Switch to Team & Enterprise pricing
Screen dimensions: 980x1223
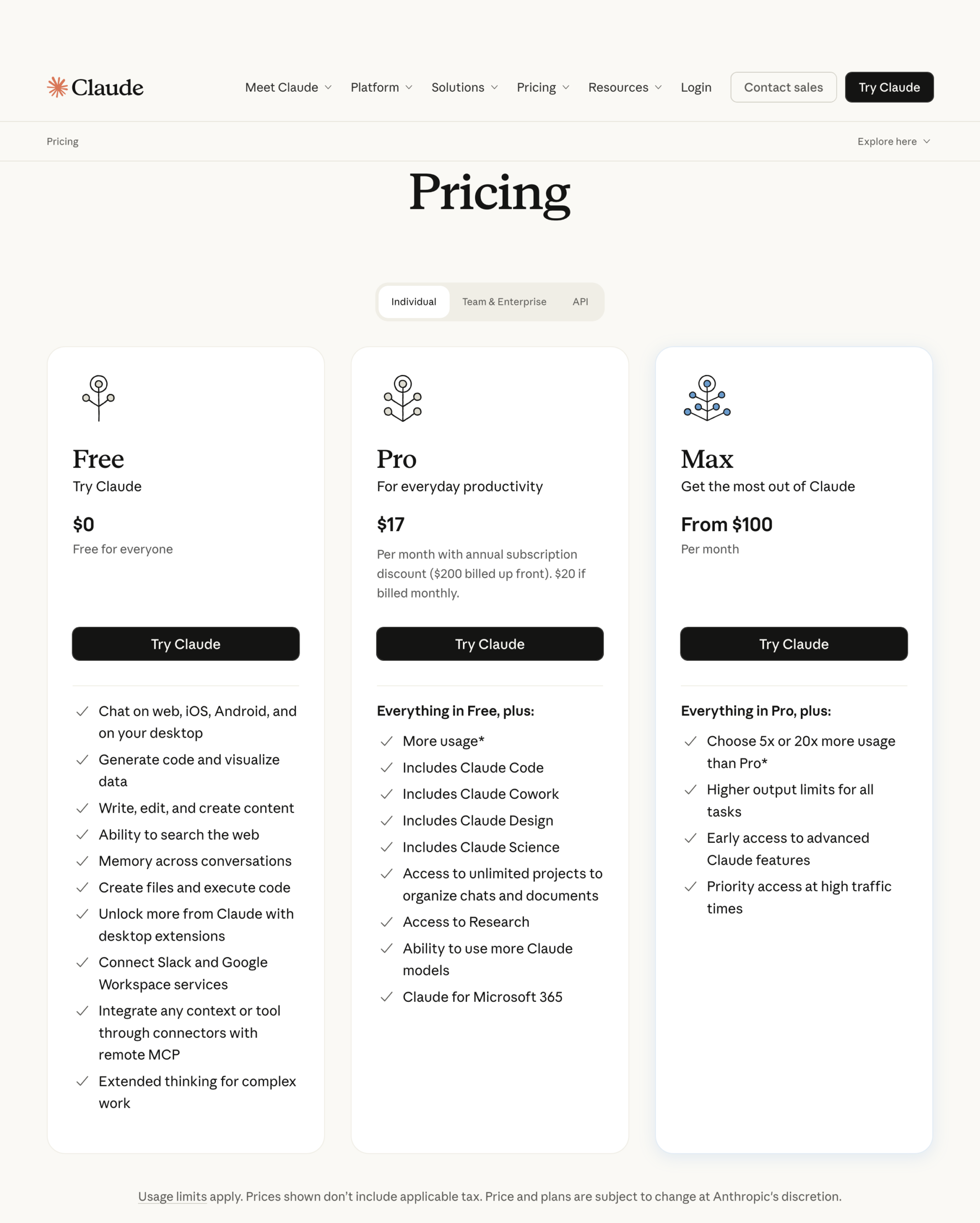click(x=504, y=302)
